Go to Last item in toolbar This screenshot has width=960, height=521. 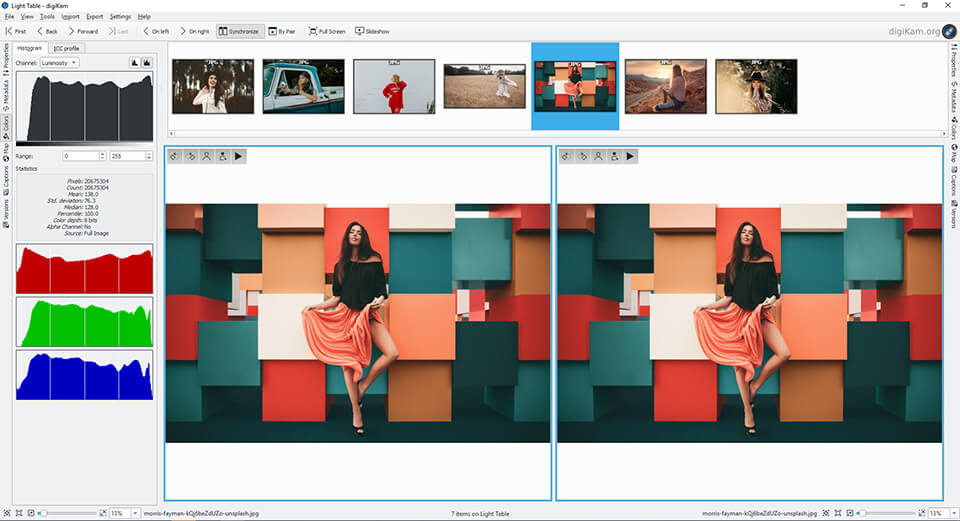119,31
